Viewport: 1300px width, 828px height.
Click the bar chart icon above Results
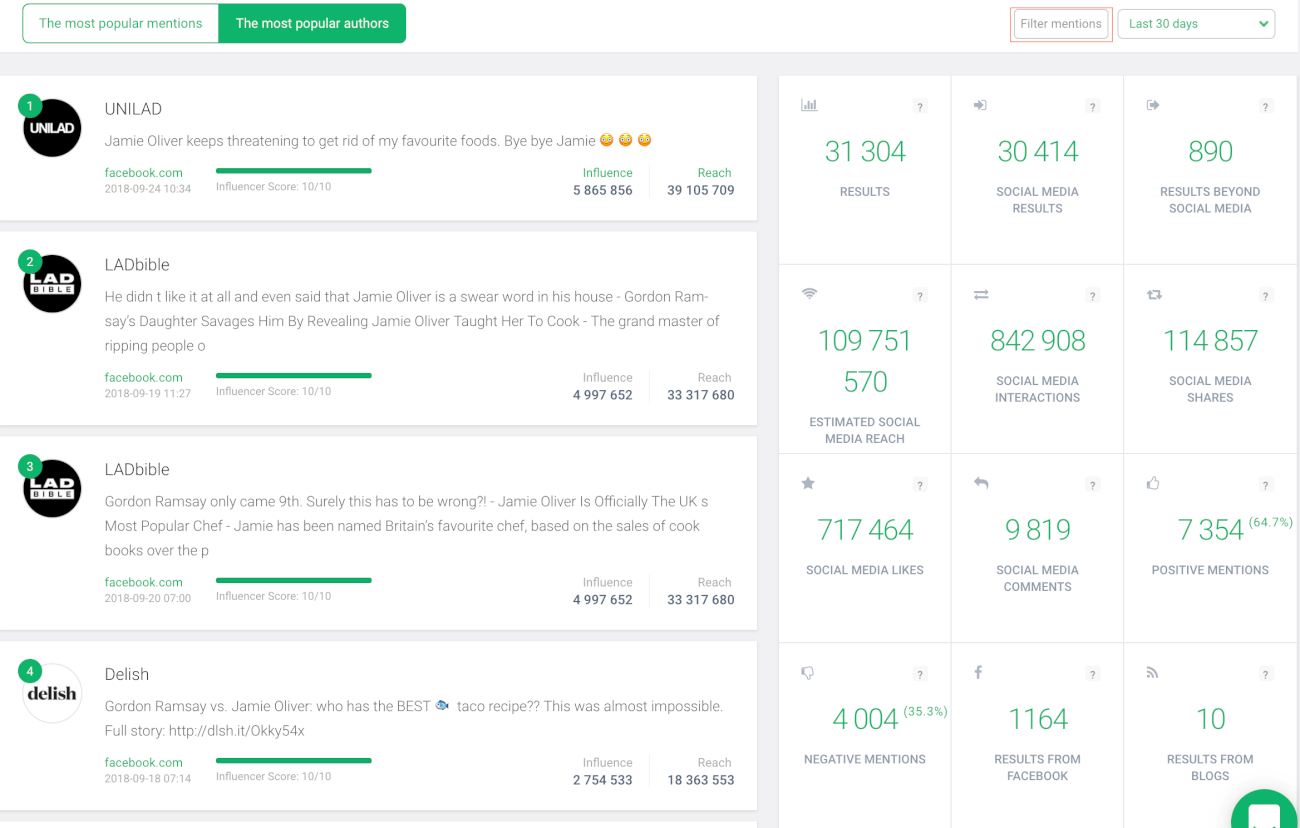point(809,105)
